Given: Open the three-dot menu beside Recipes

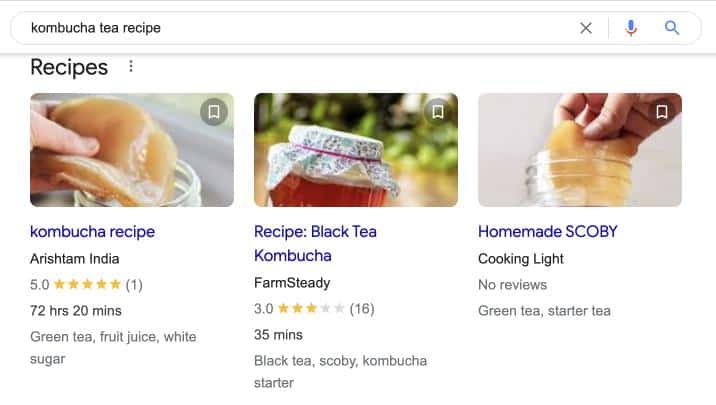Looking at the screenshot, I should tap(131, 67).
